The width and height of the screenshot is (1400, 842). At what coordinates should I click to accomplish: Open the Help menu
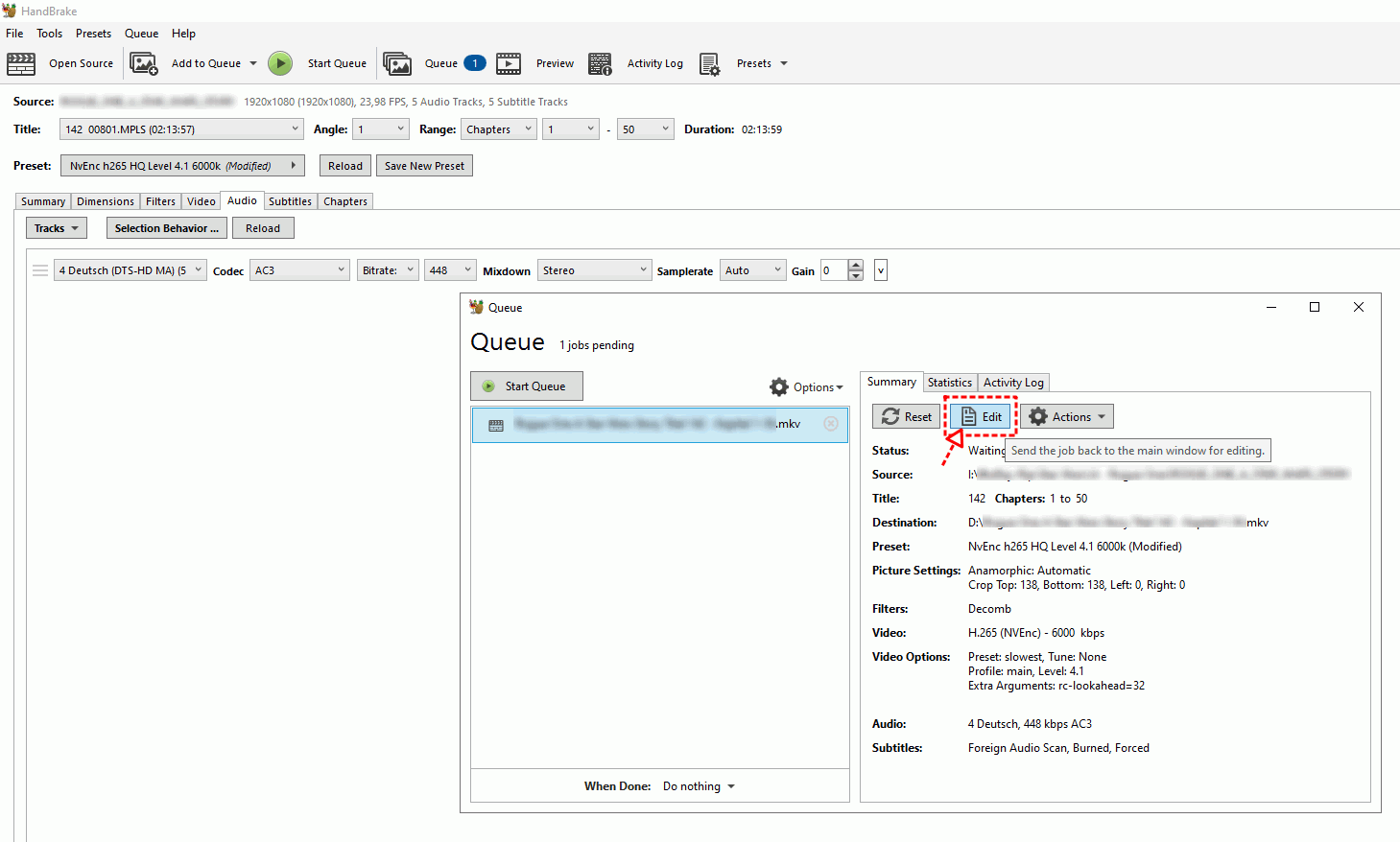tap(183, 34)
